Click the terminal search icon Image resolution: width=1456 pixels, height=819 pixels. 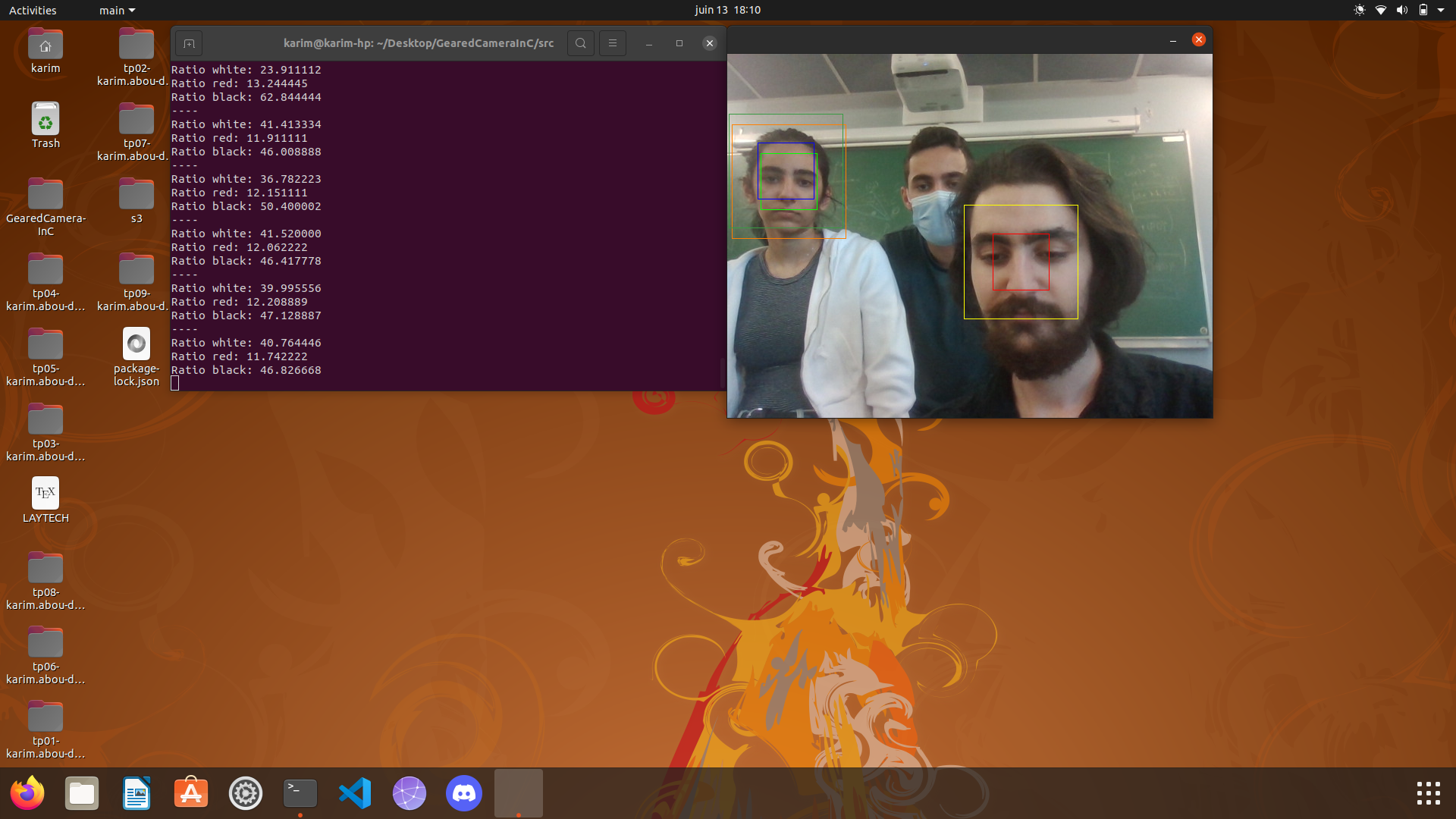[580, 43]
